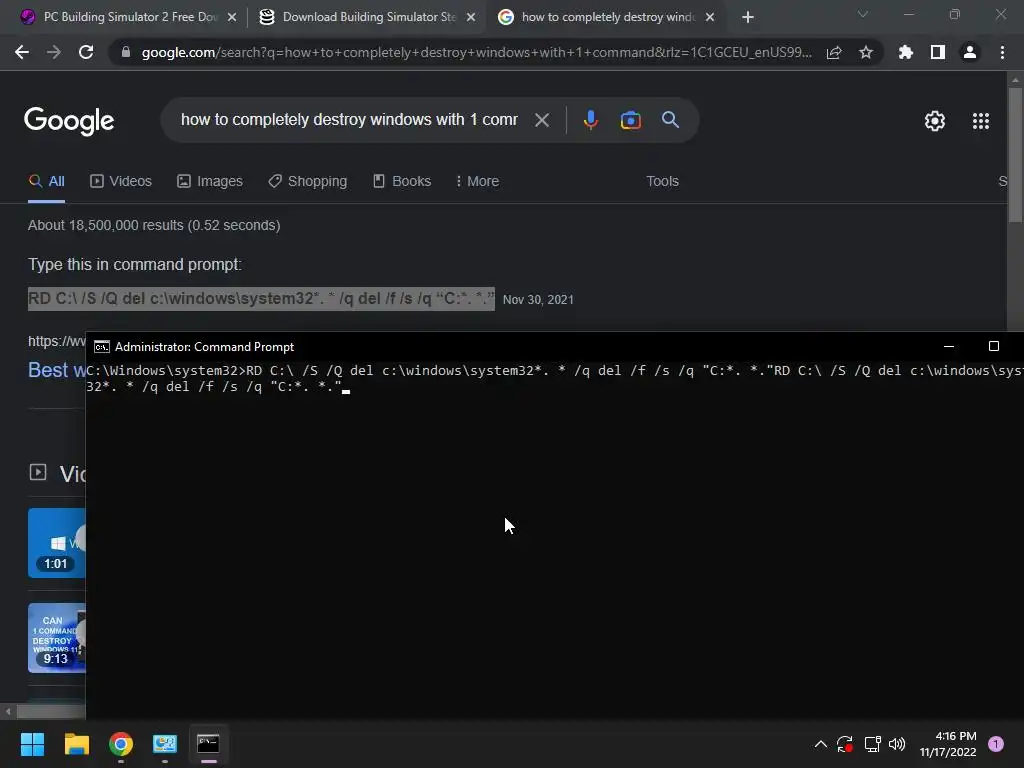The height and width of the screenshot is (768, 1024).
Task: Switch to Videos search results
Action: point(121,182)
